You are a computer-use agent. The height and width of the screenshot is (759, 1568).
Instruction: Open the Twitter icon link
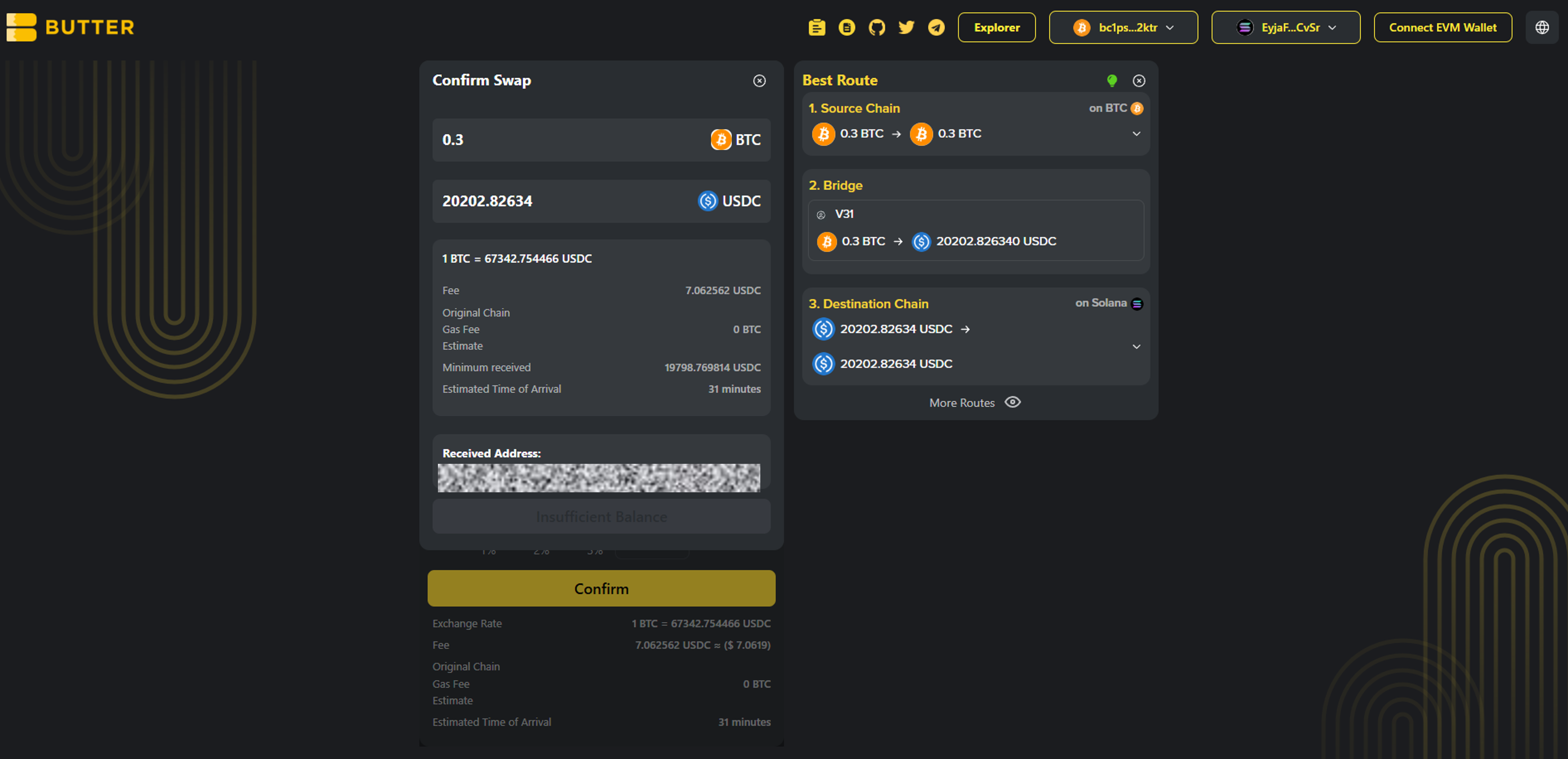(906, 28)
